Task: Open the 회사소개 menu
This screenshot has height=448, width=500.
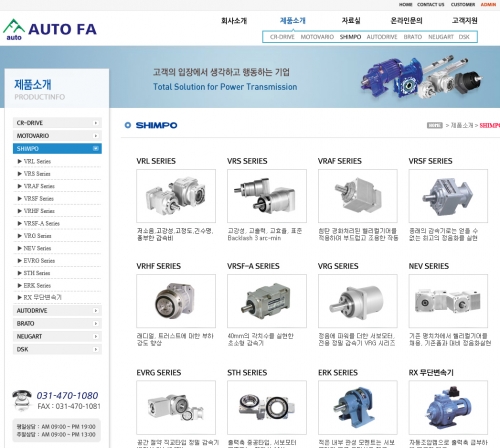Action: coord(234,21)
